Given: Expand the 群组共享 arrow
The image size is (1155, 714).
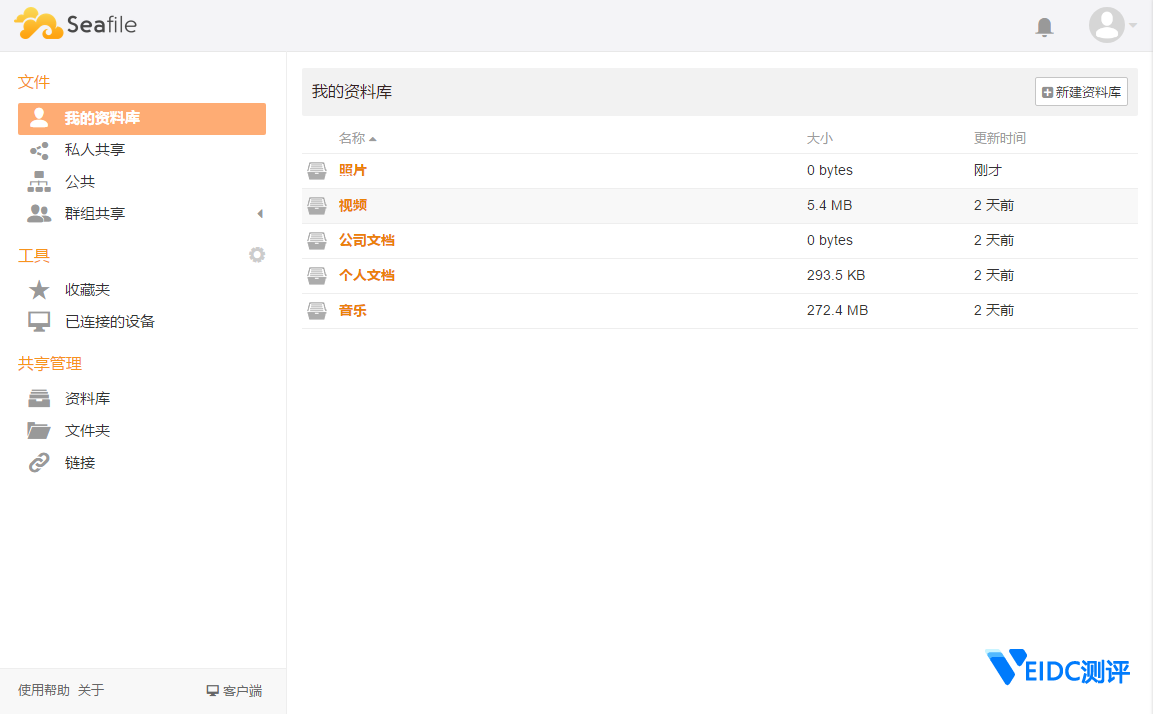Looking at the screenshot, I should [x=260, y=214].
